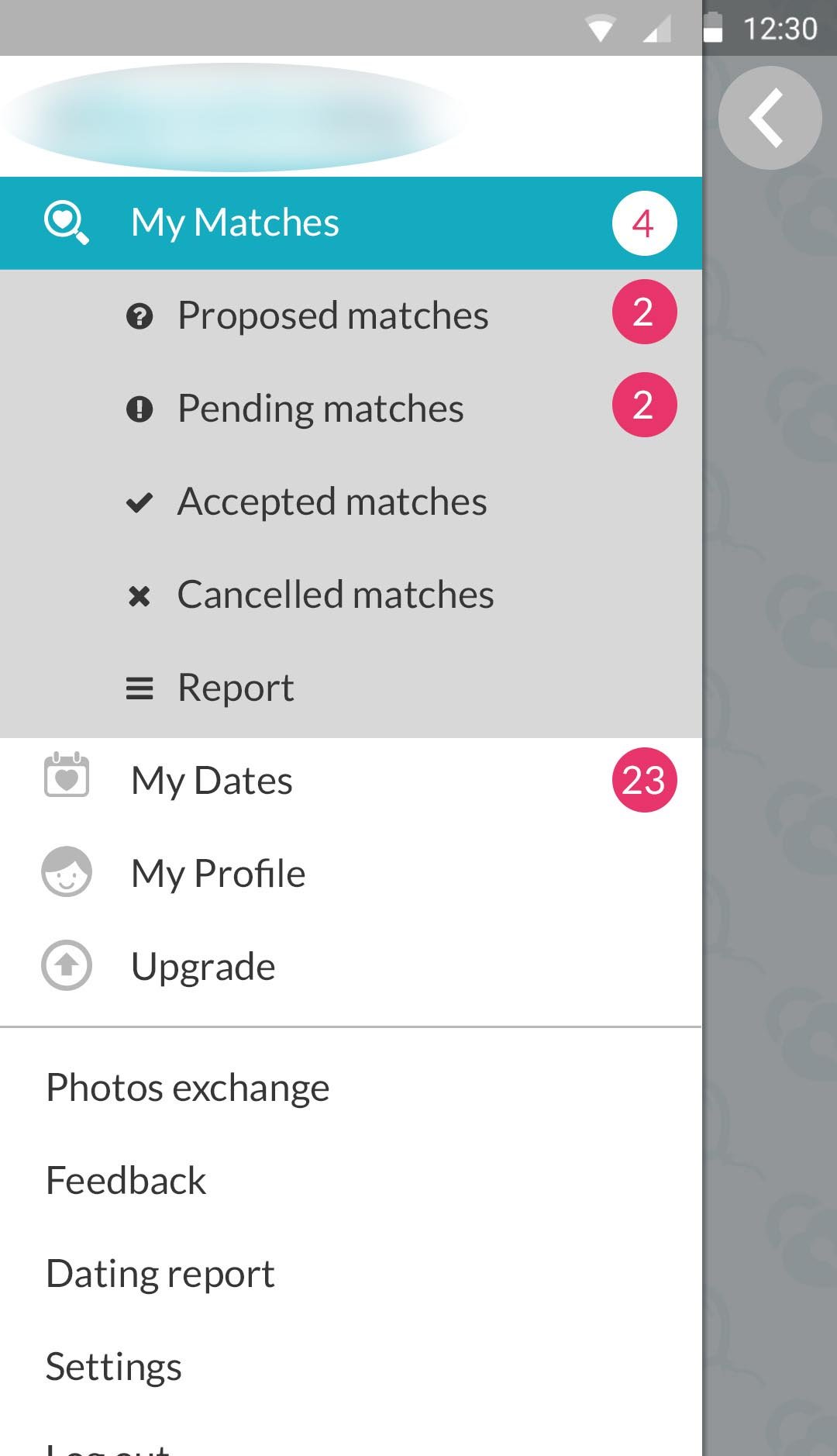Tap the back arrow to close drawer
This screenshot has height=1456, width=837.
[769, 118]
